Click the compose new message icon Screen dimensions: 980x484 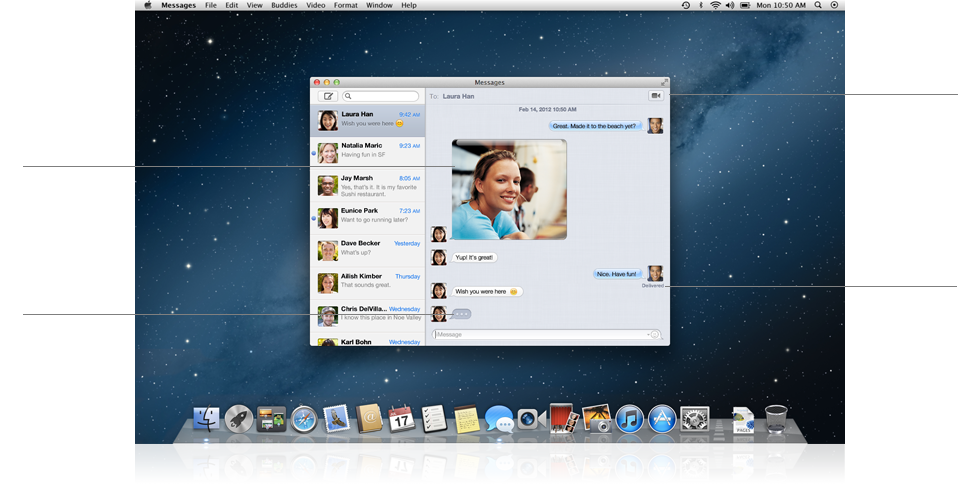point(327,96)
